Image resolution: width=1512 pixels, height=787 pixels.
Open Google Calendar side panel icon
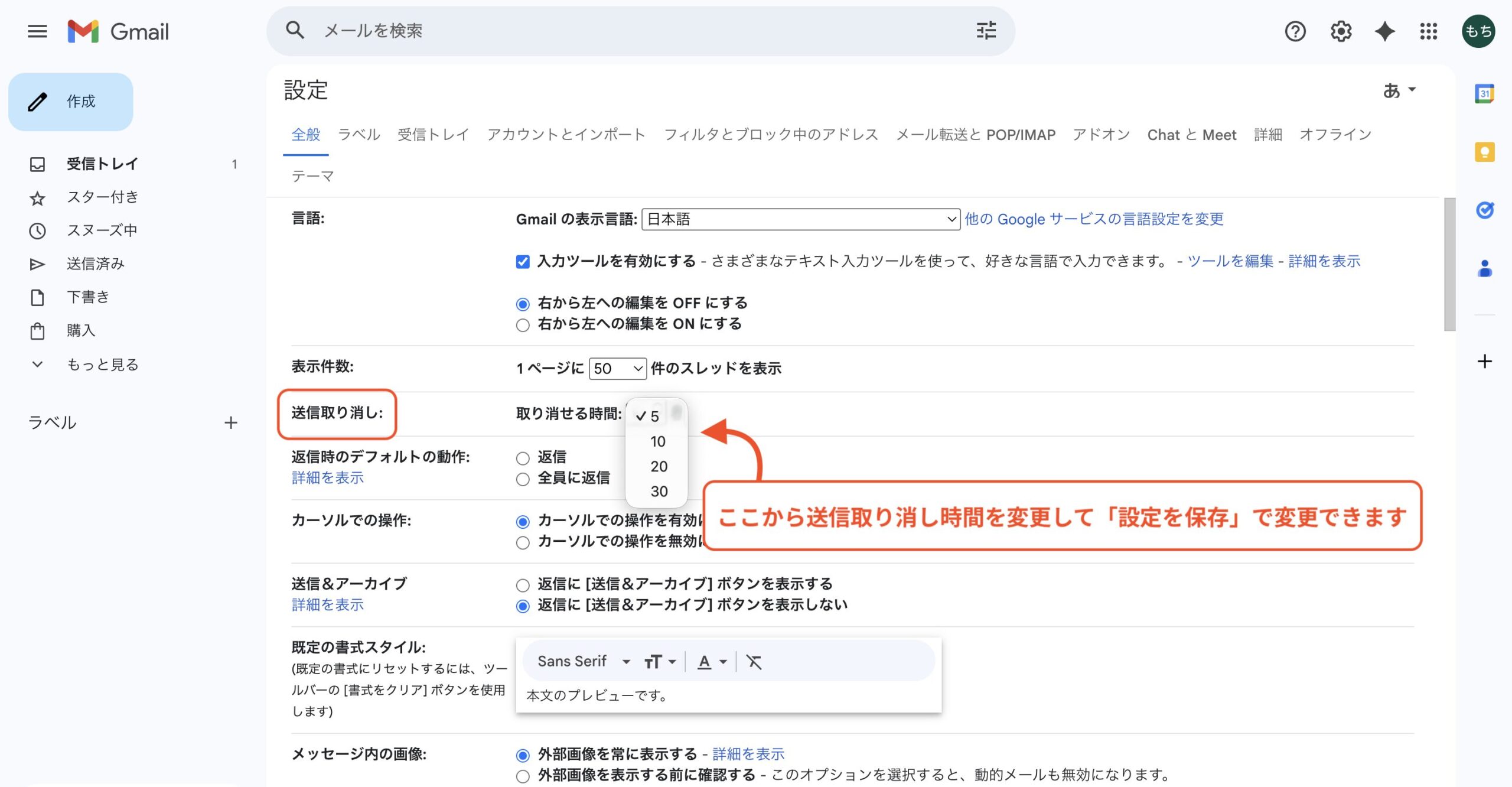click(x=1484, y=94)
